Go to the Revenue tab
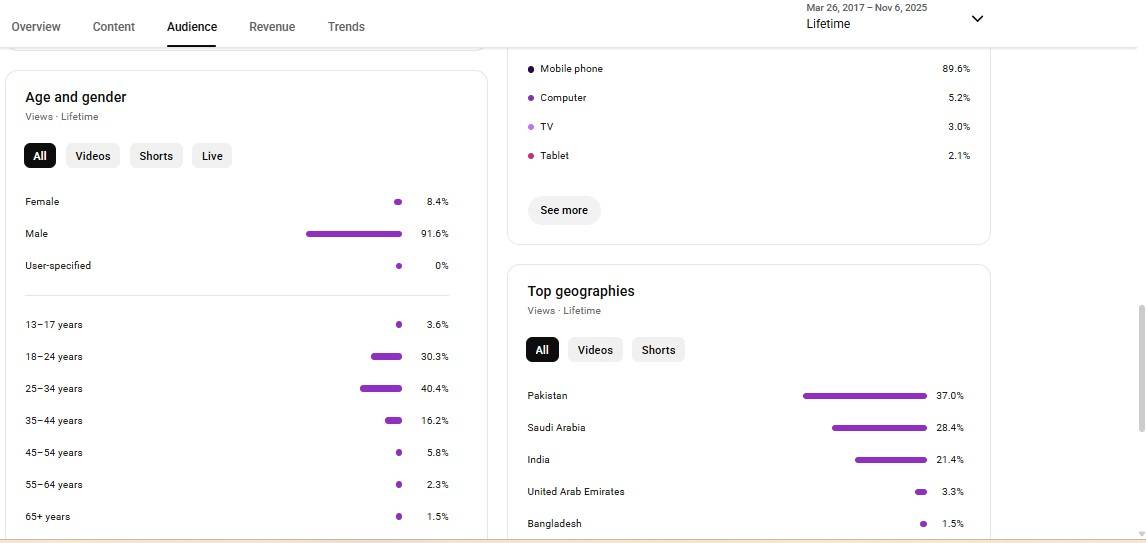 272,27
